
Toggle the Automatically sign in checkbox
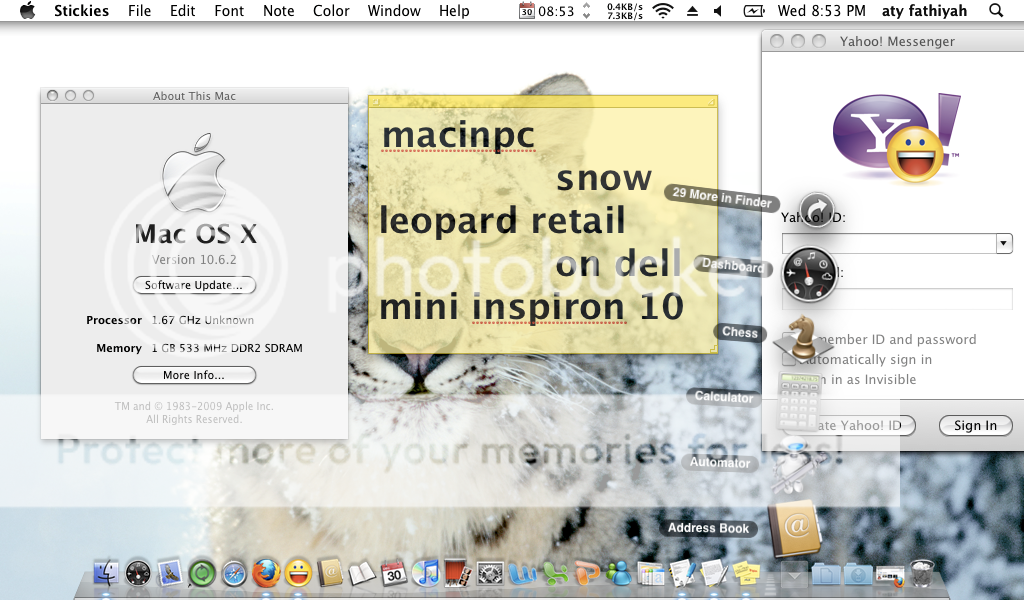pyautogui.click(x=789, y=360)
